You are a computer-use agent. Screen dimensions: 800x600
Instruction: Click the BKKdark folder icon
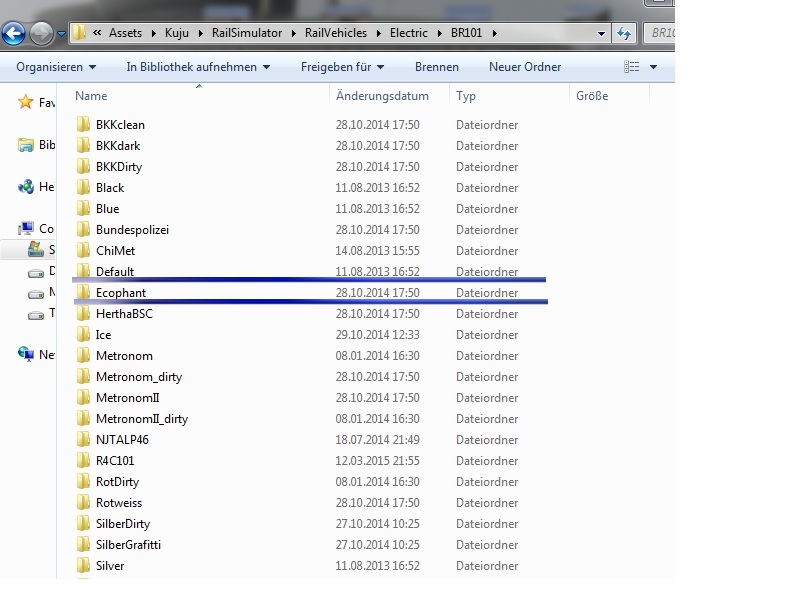point(83,145)
